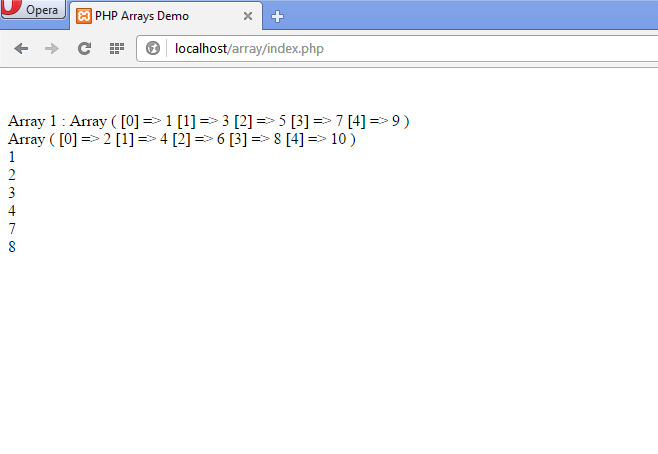658x454 pixels.
Task: Go forward to the next page
Action: click(x=52, y=49)
